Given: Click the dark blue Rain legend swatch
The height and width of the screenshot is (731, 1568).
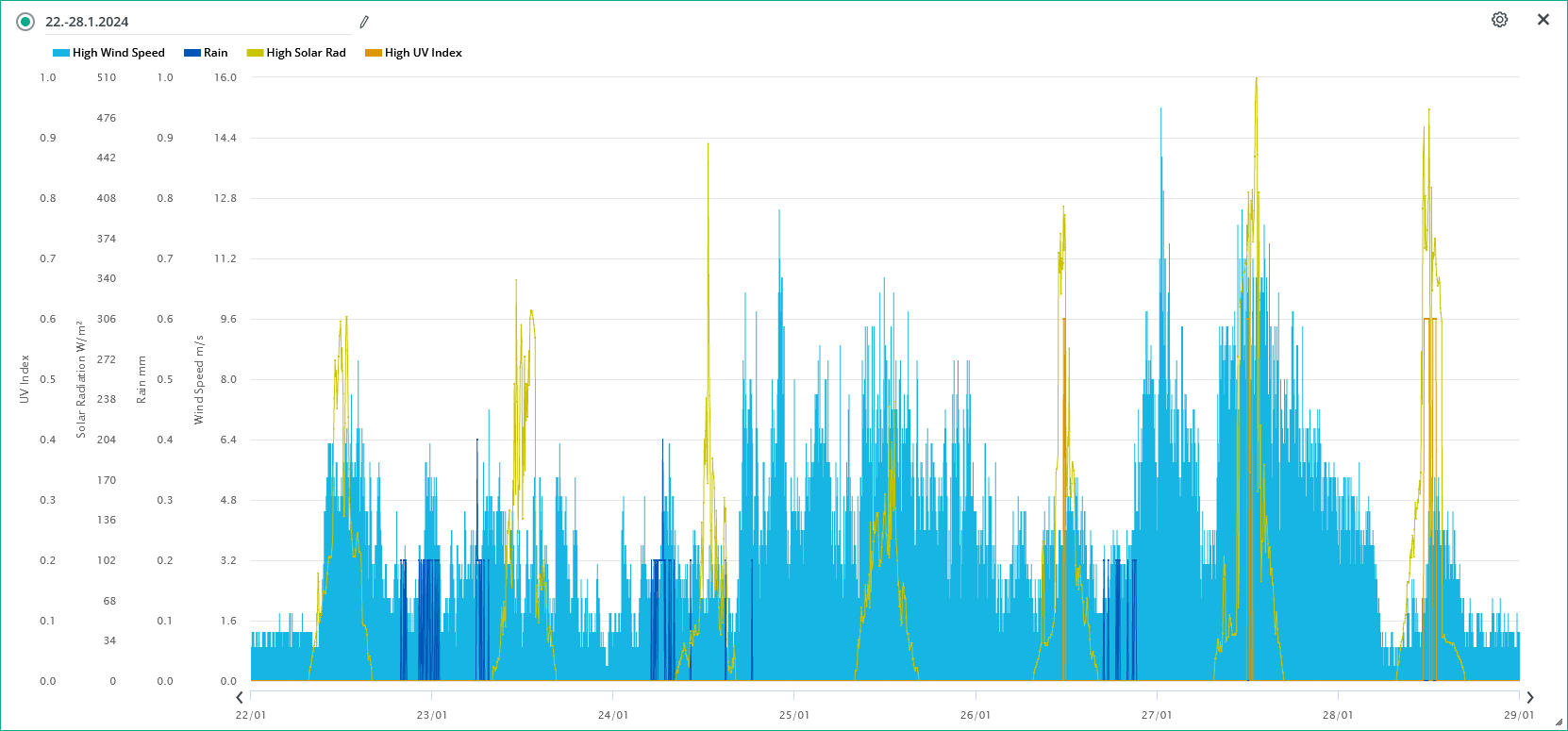Looking at the screenshot, I should coord(192,53).
